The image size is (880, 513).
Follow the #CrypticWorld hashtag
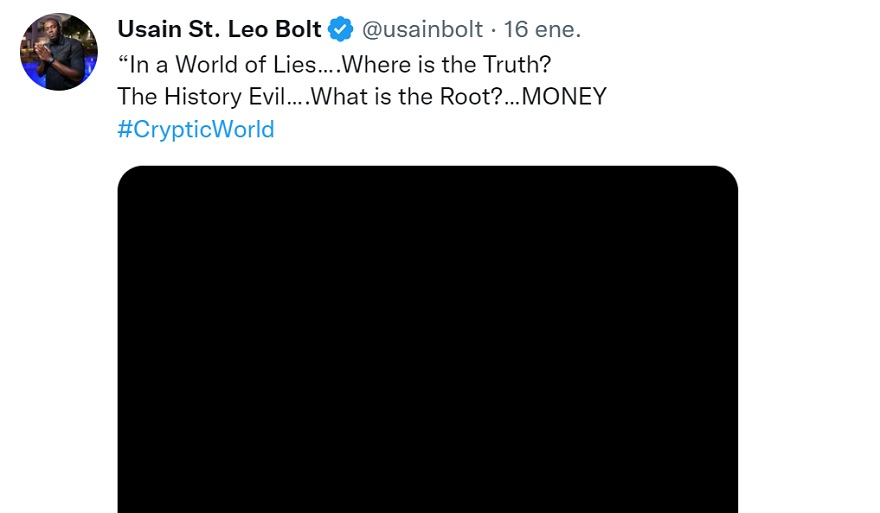pyautogui.click(x=195, y=129)
